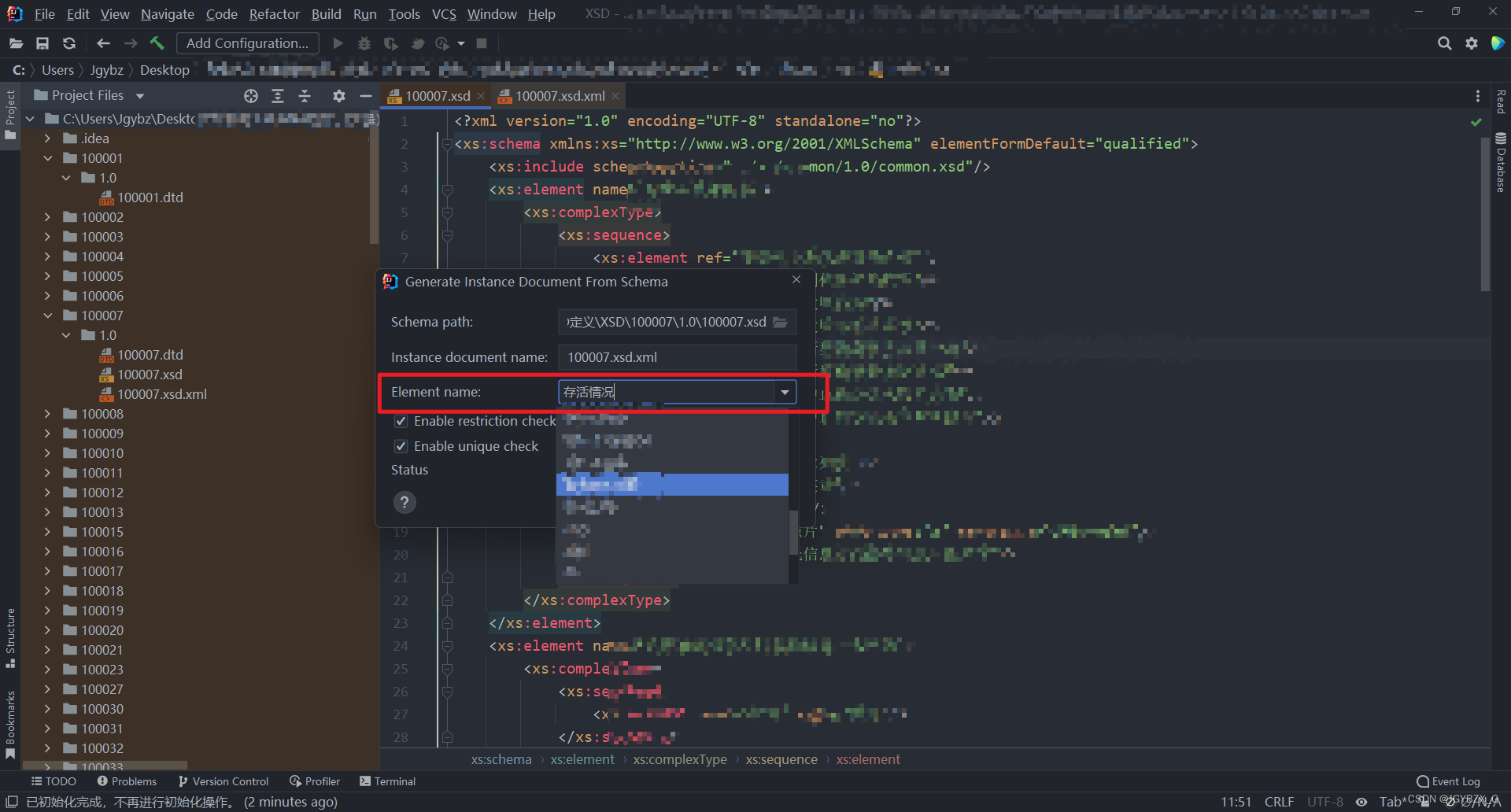Screen dimensions: 1511x812
Task: Click the Add Configuration button
Action: [x=247, y=43]
